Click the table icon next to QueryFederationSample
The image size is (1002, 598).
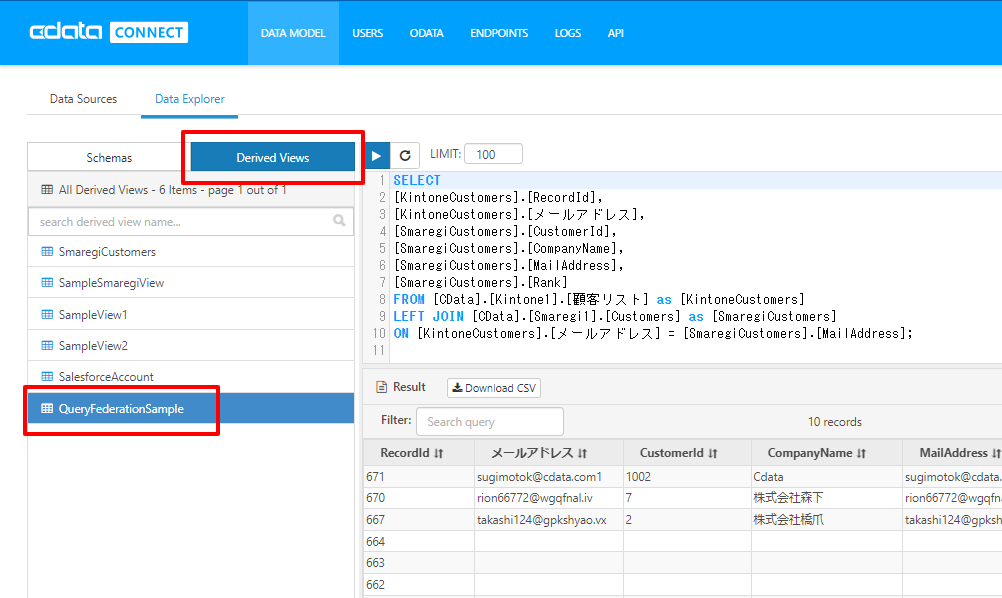click(x=47, y=408)
